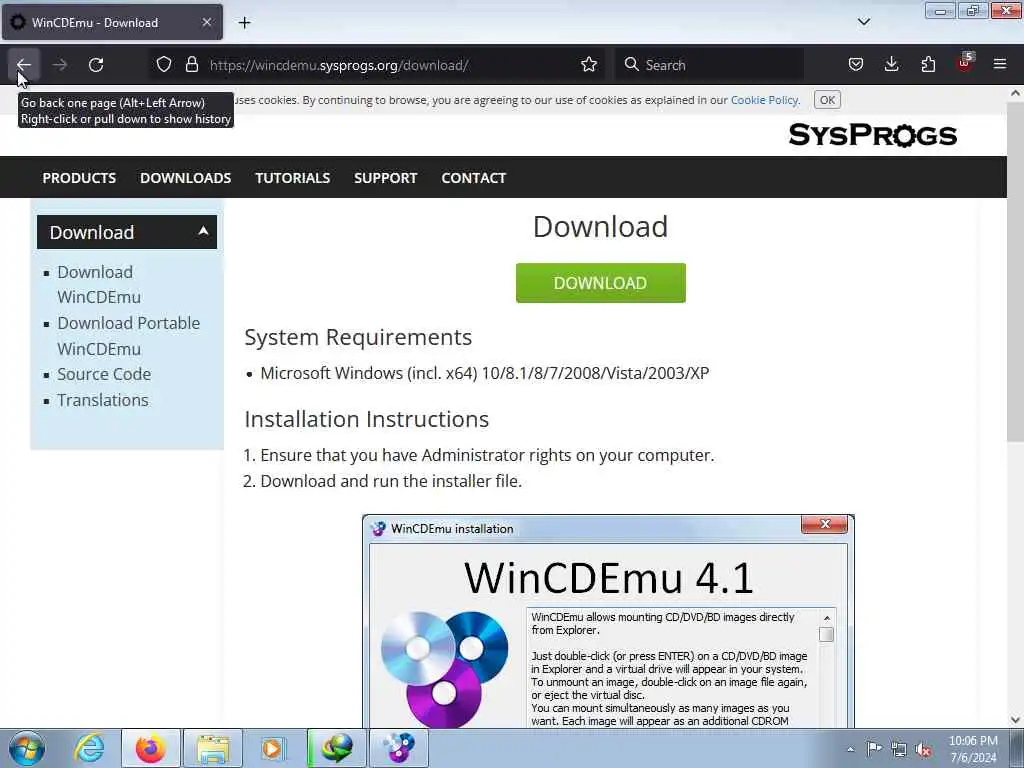
Task: Open the Windows Start menu
Action: point(27,748)
